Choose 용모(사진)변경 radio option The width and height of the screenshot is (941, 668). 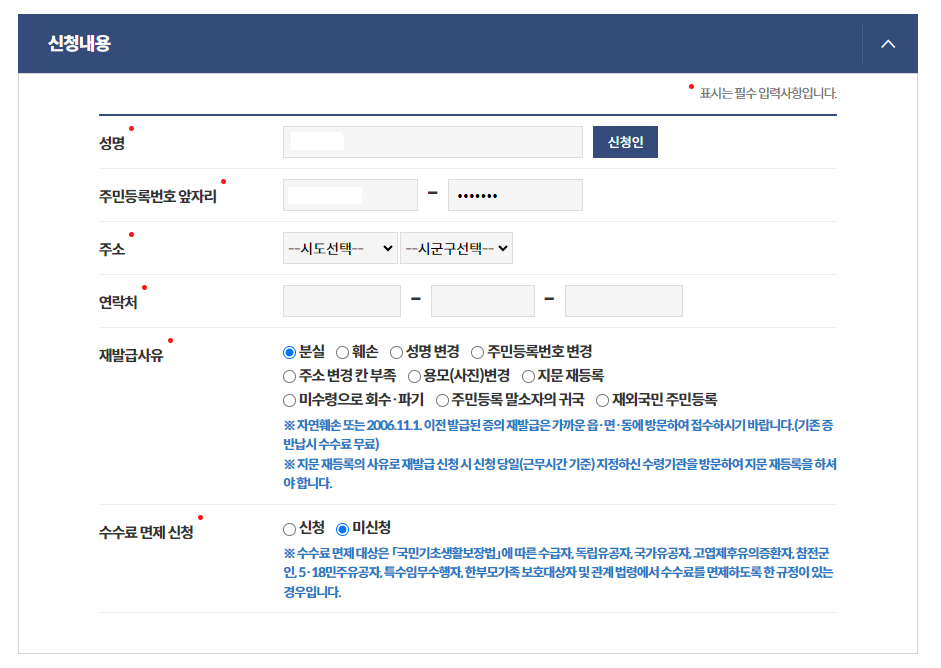[x=414, y=376]
